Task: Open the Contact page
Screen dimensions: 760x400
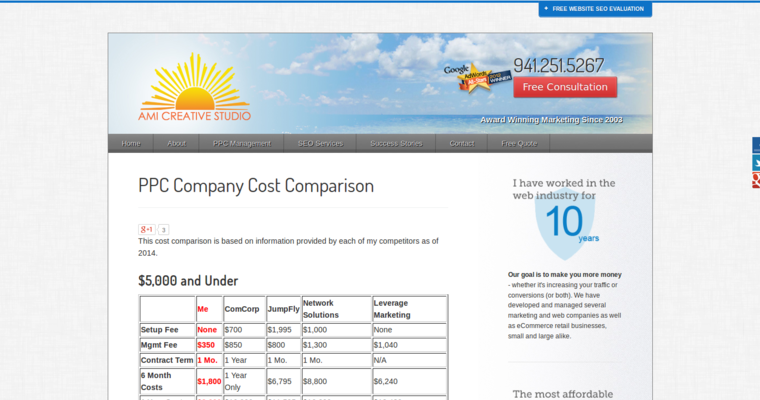Action: tap(462, 143)
